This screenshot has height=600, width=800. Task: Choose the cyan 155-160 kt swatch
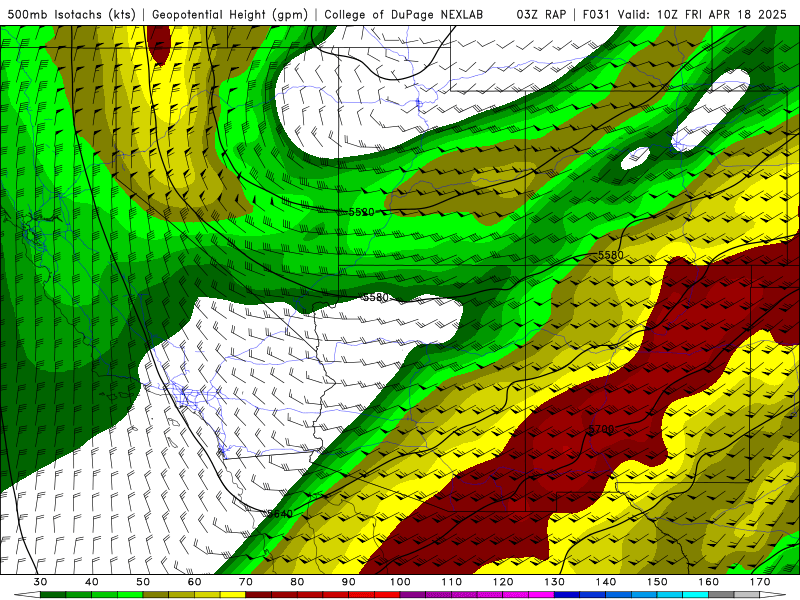[695, 595]
